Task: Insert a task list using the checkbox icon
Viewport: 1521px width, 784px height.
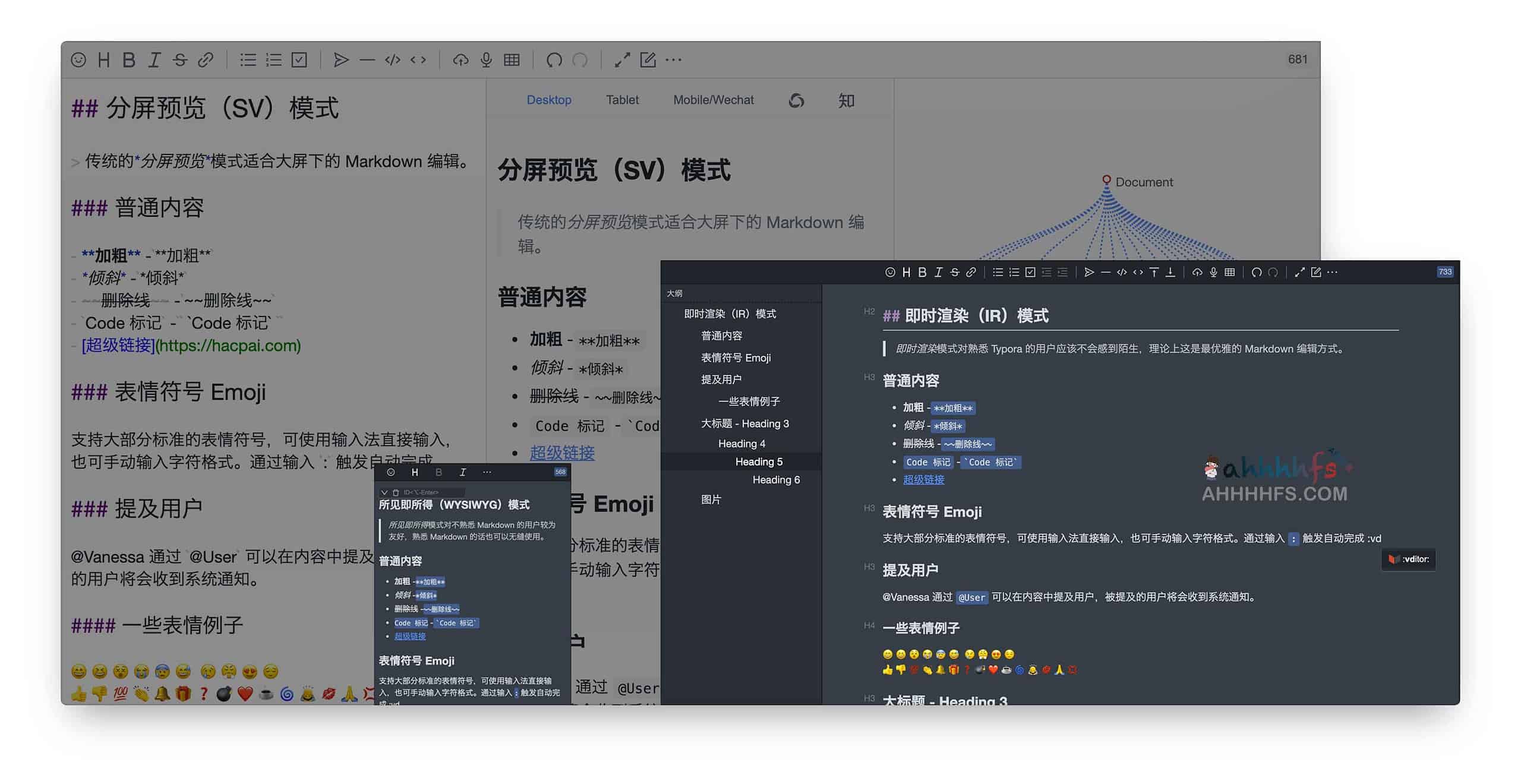Action: (x=299, y=59)
